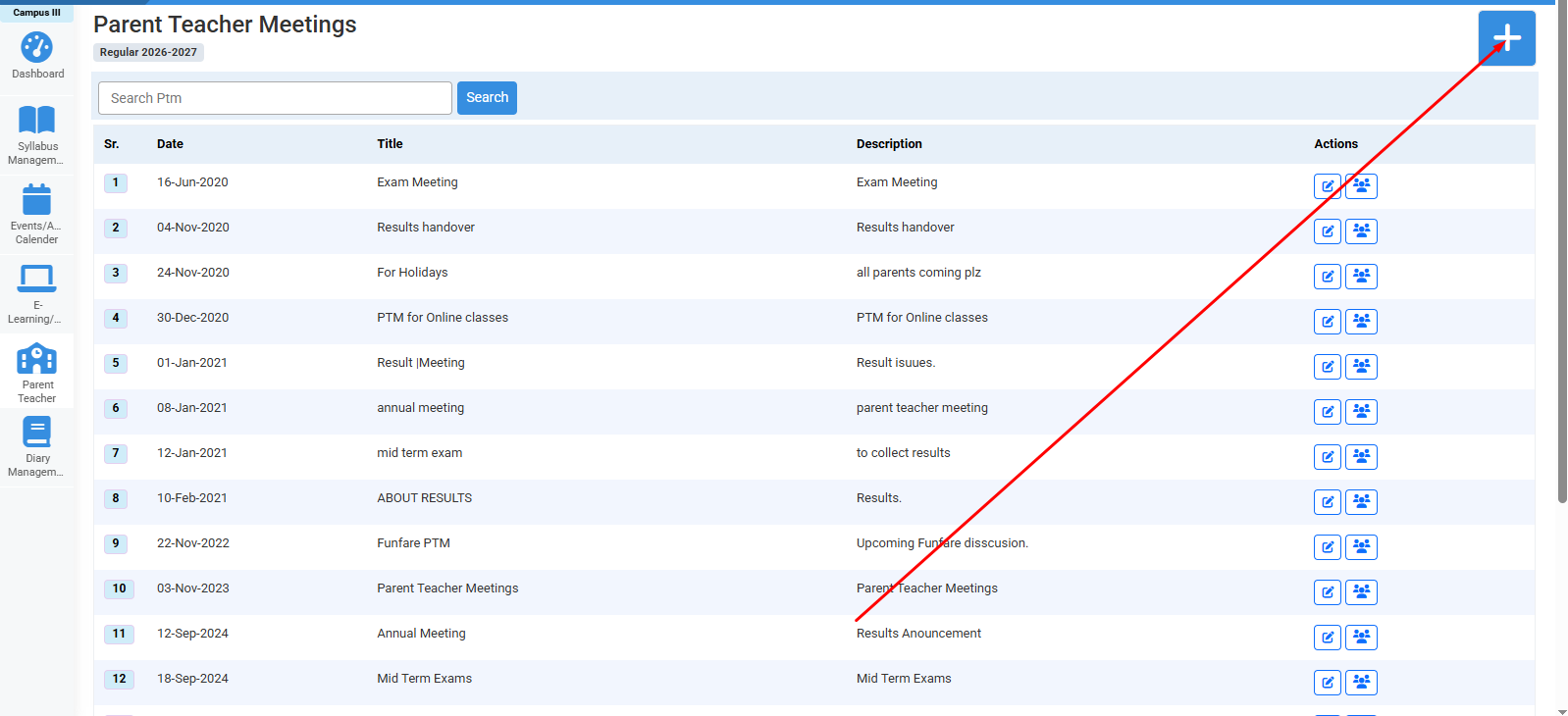Edit the Exam Meeting row
Image resolution: width=1568 pixels, height=716 pixels.
(x=1327, y=186)
